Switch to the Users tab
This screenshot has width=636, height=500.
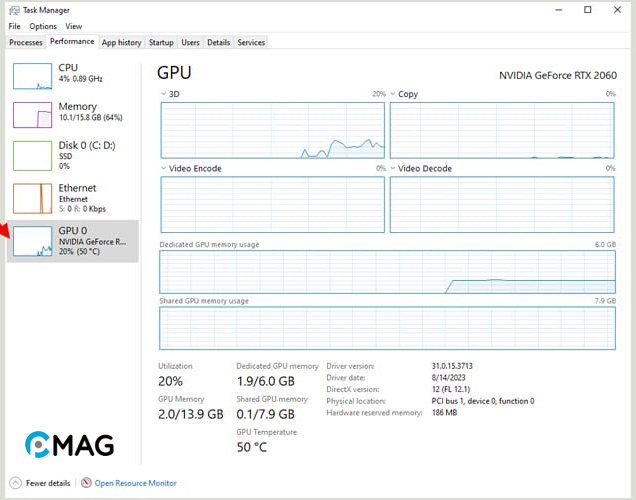pos(190,42)
